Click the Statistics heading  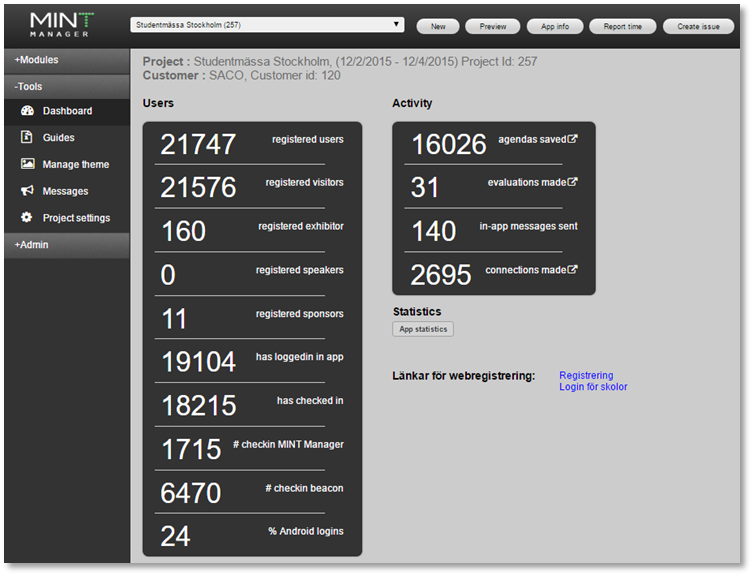pos(417,312)
